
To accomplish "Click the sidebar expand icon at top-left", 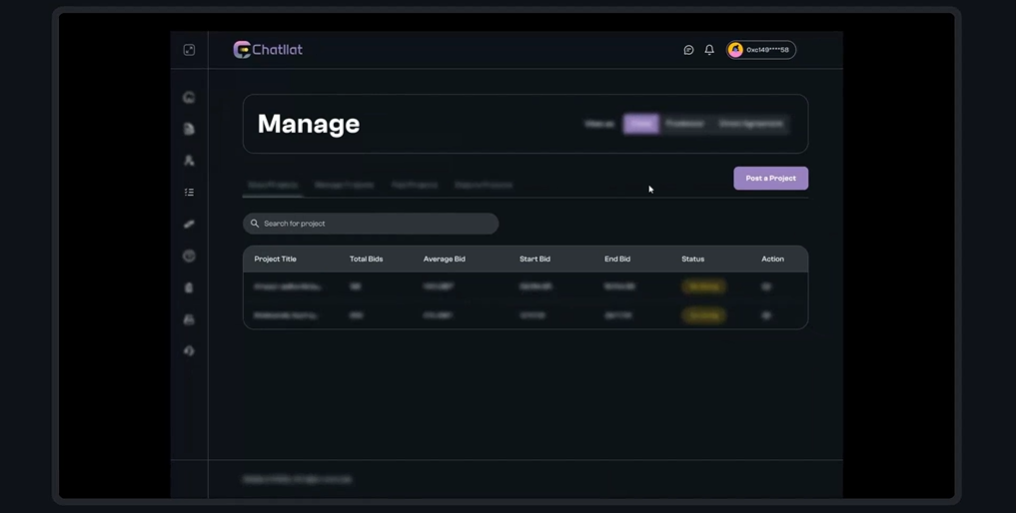I will point(189,50).
